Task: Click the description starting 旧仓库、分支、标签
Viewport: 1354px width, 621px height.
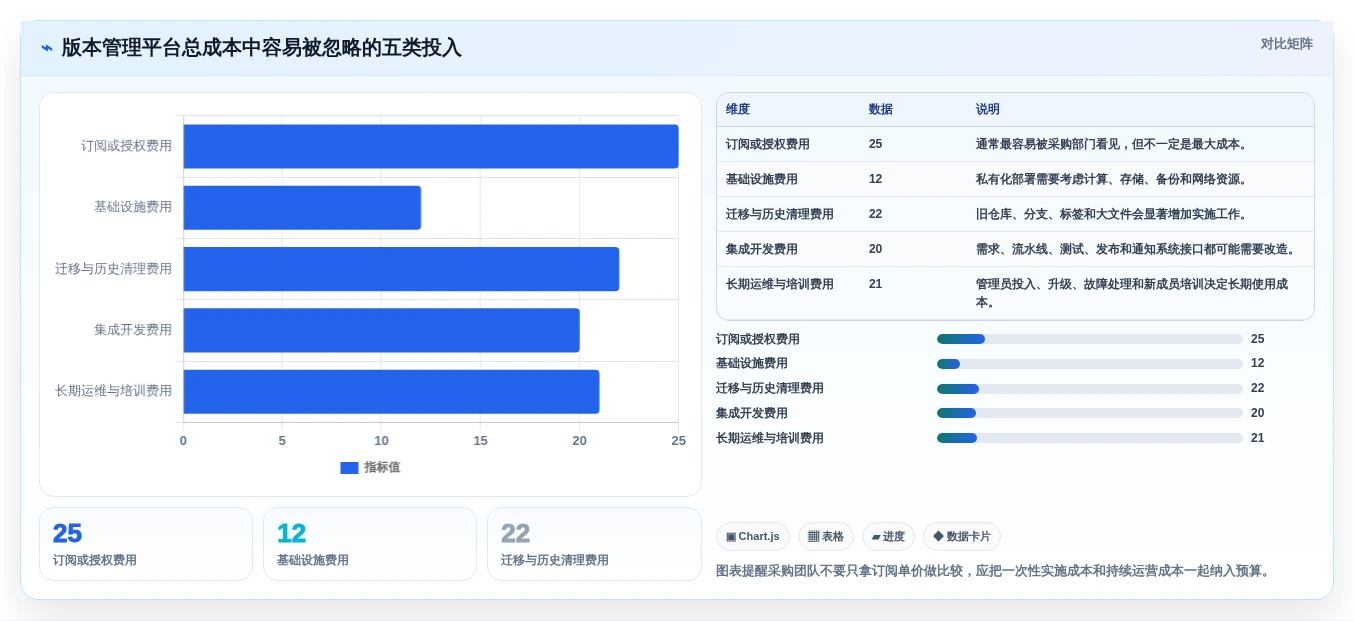Action: click(1113, 214)
